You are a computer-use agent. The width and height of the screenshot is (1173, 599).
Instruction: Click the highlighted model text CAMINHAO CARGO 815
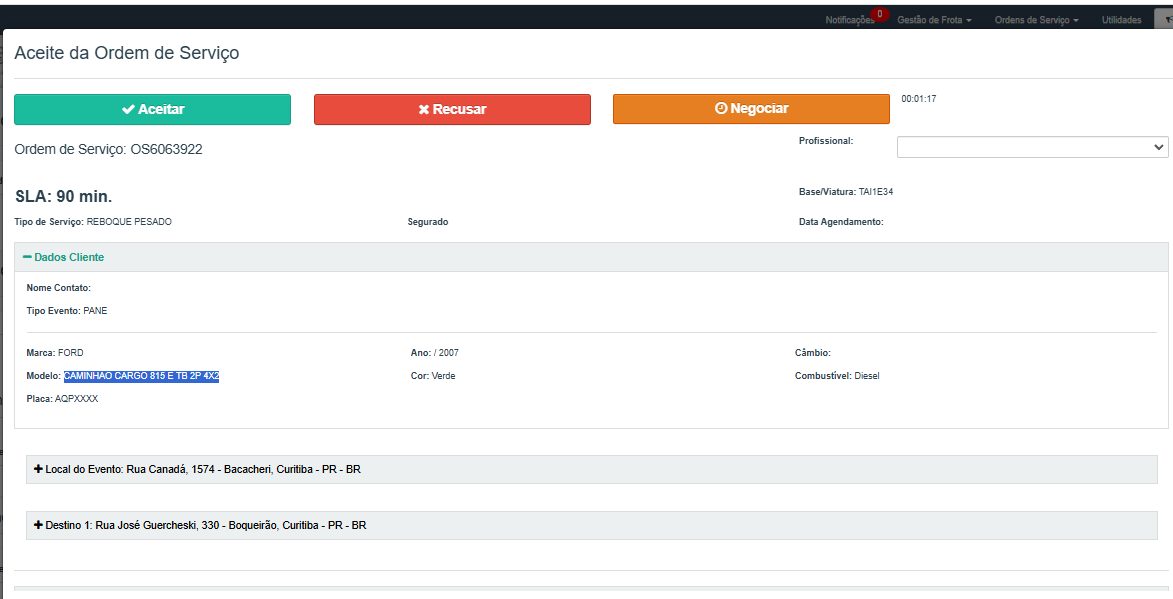[x=141, y=376]
